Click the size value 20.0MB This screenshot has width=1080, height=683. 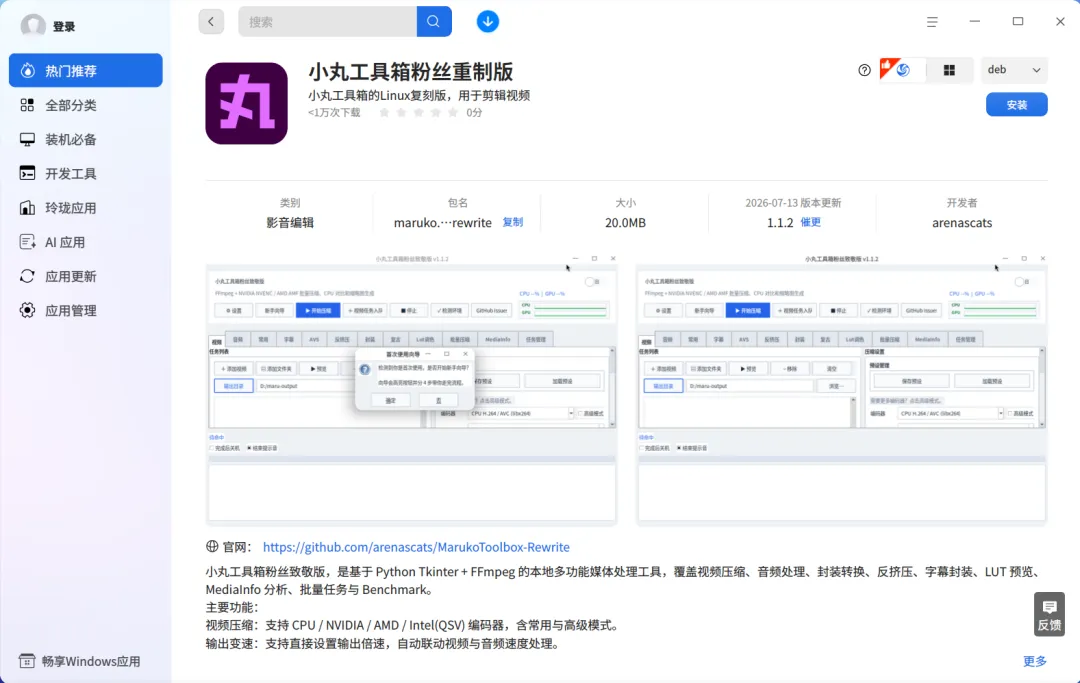click(x=625, y=222)
